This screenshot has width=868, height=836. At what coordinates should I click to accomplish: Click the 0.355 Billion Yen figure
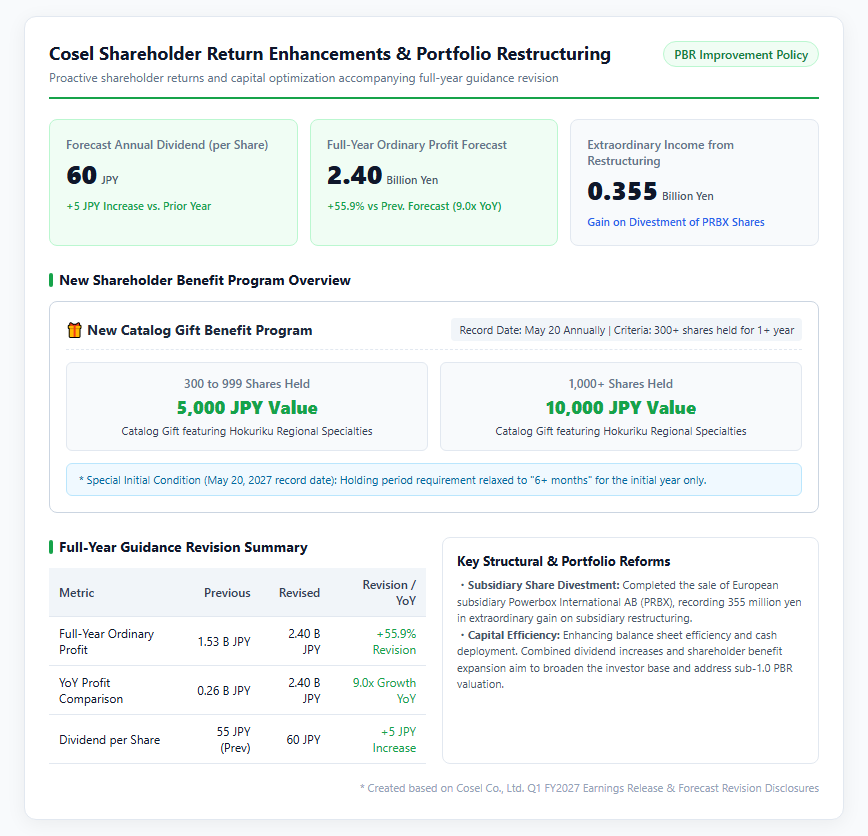[650, 192]
